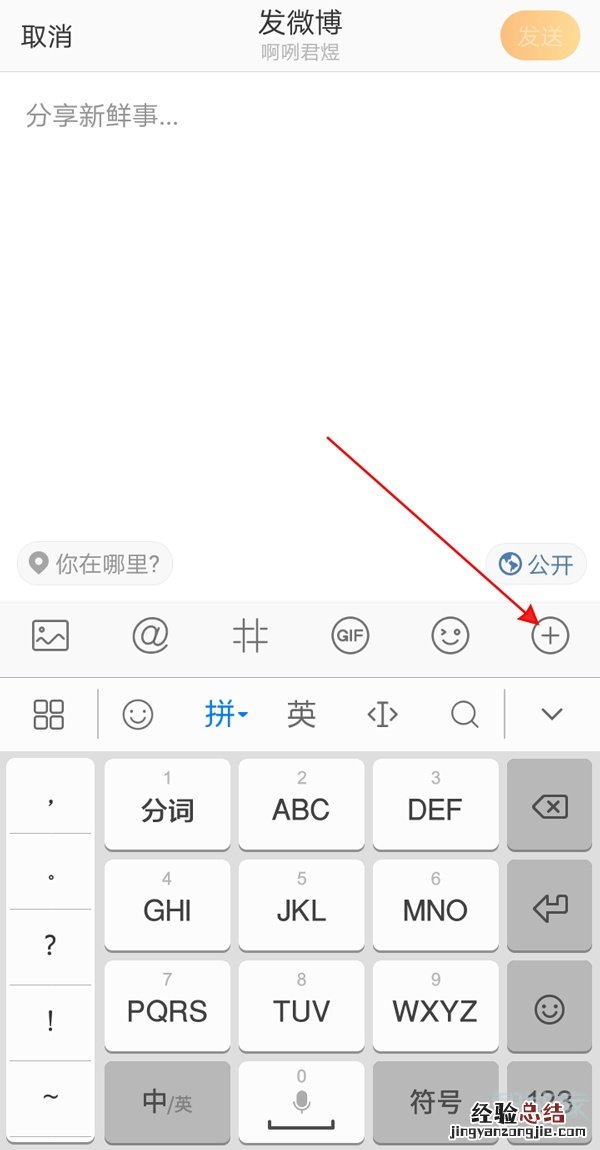The height and width of the screenshot is (1150, 600).
Task: Switch to 英 English input tab
Action: (301, 714)
